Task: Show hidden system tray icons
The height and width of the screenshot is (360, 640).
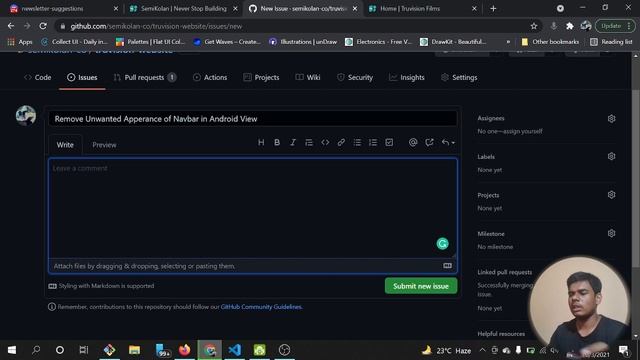Action: (x=482, y=350)
